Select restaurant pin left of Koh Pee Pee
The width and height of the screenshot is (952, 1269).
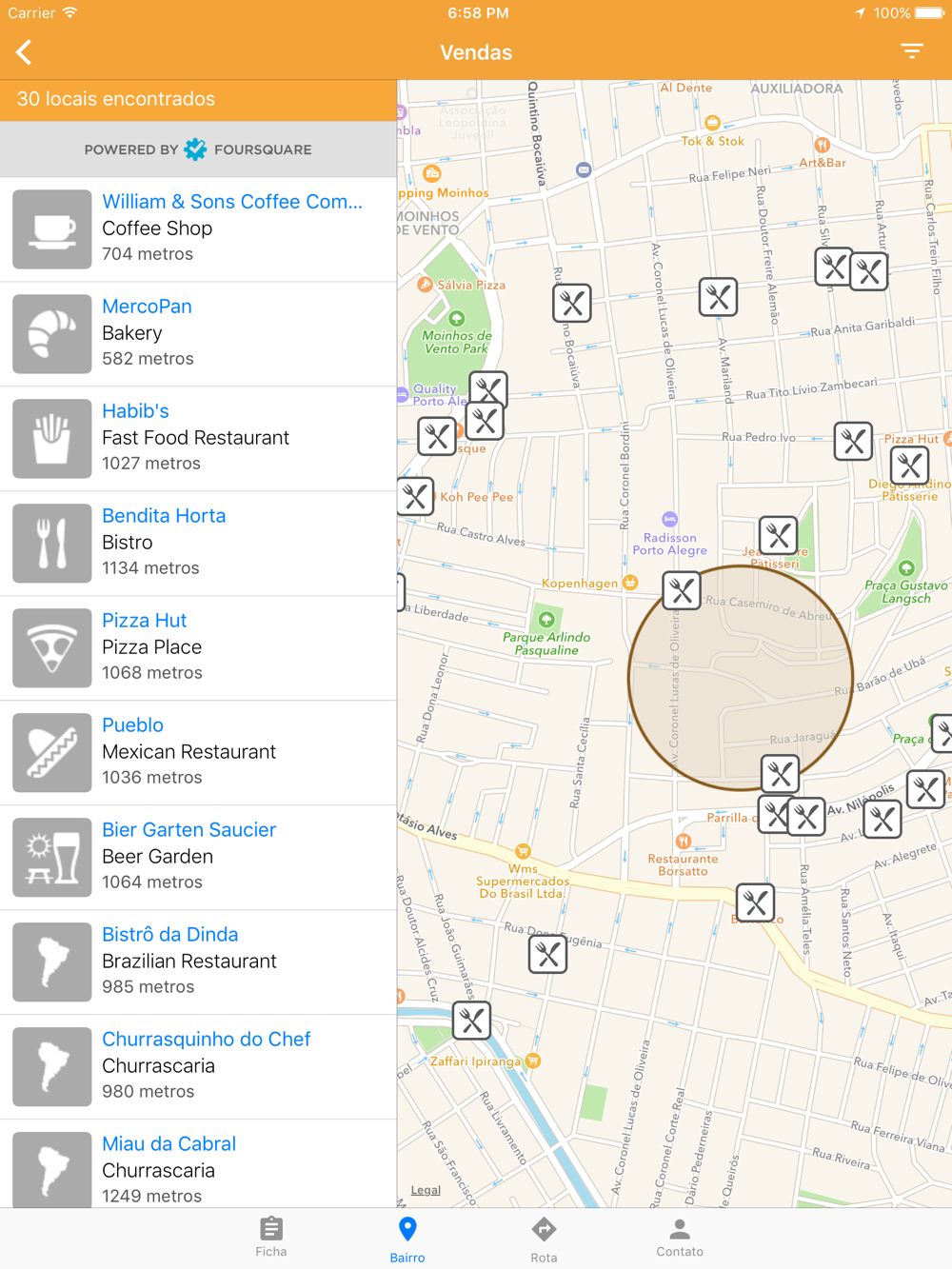point(415,496)
